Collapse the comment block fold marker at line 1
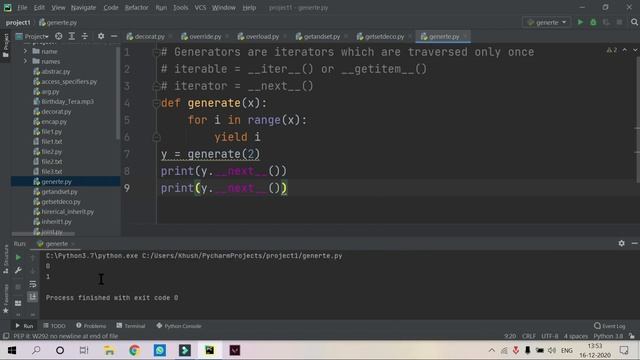Image resolution: width=640 pixels, height=360 pixels. coord(156,52)
